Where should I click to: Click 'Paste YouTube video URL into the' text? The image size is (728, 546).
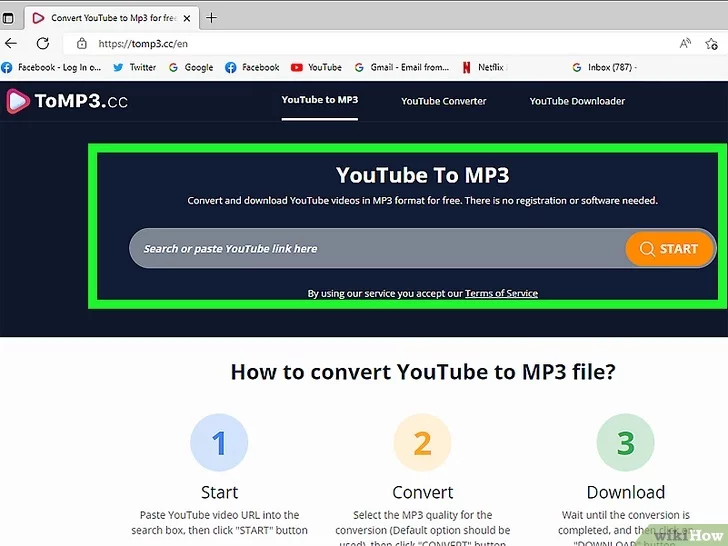219,515
